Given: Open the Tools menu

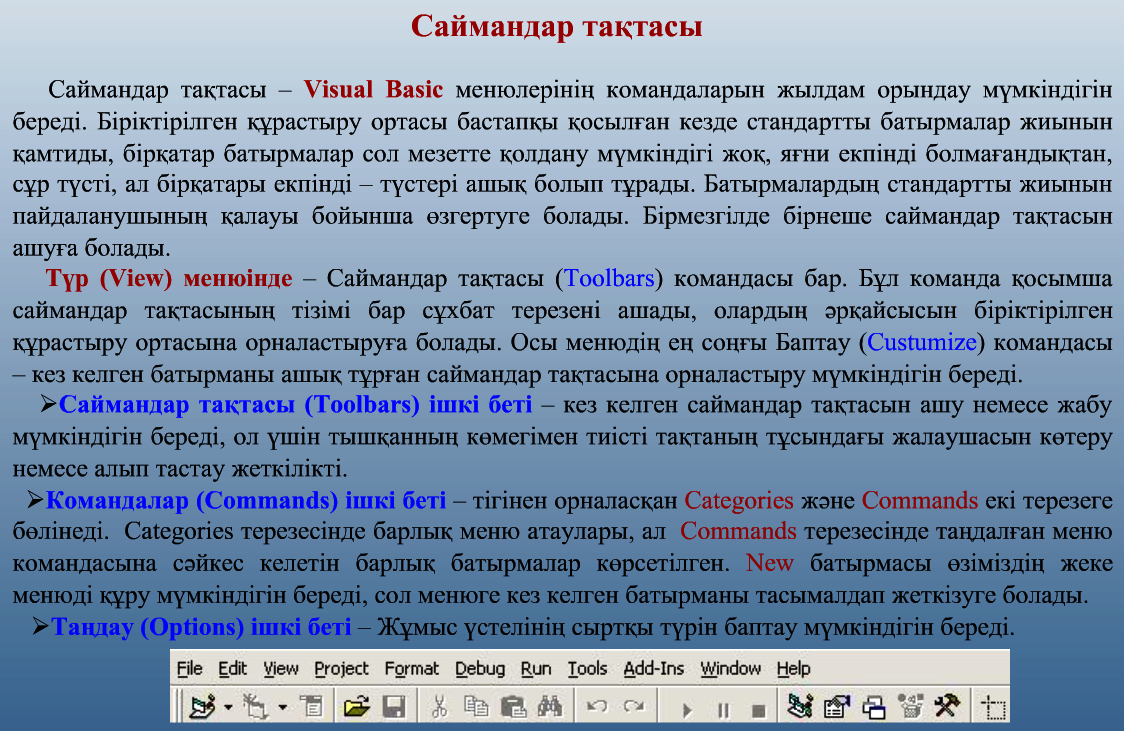Looking at the screenshot, I should click(x=587, y=669).
